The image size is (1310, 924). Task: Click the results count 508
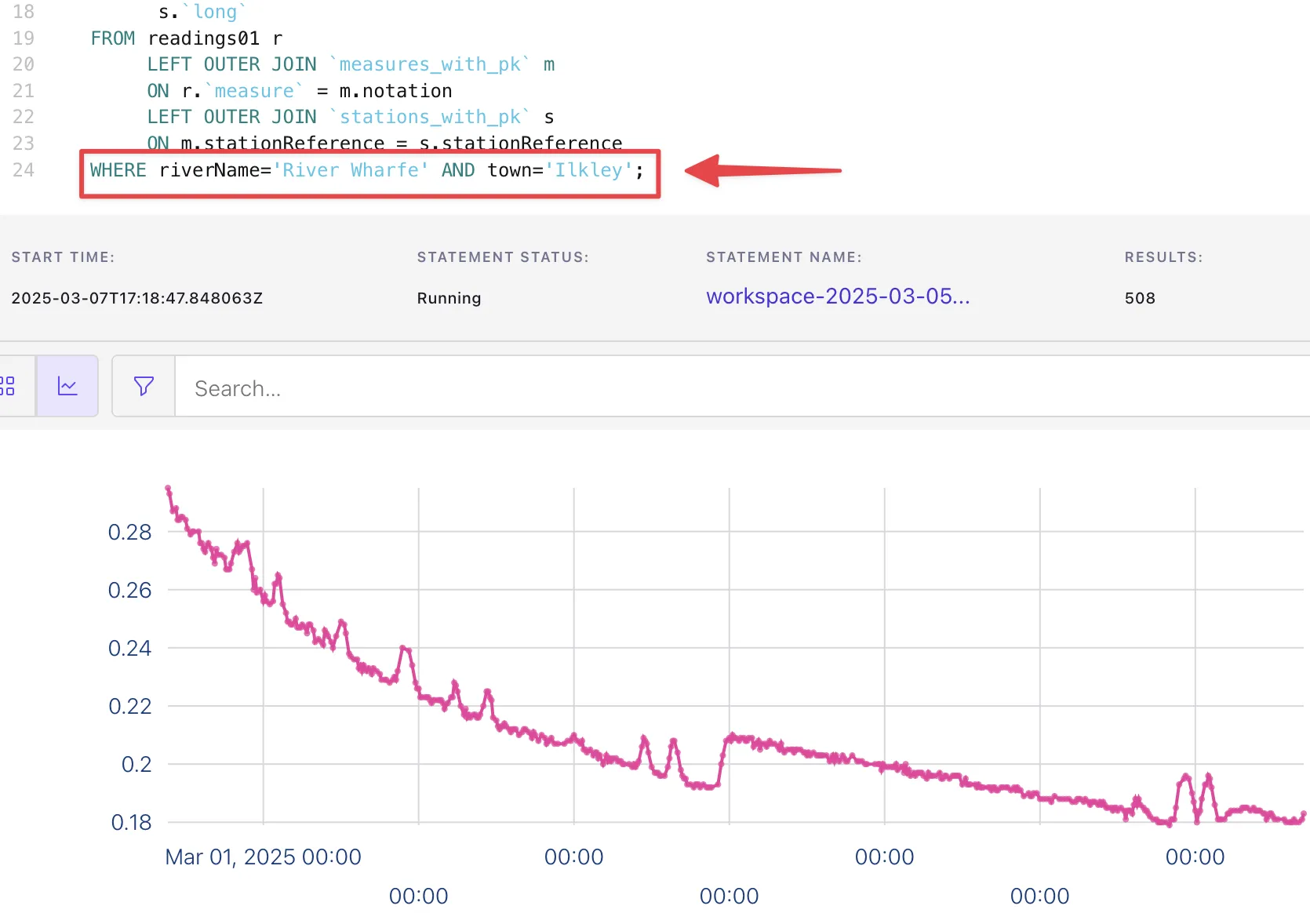coord(1139,298)
